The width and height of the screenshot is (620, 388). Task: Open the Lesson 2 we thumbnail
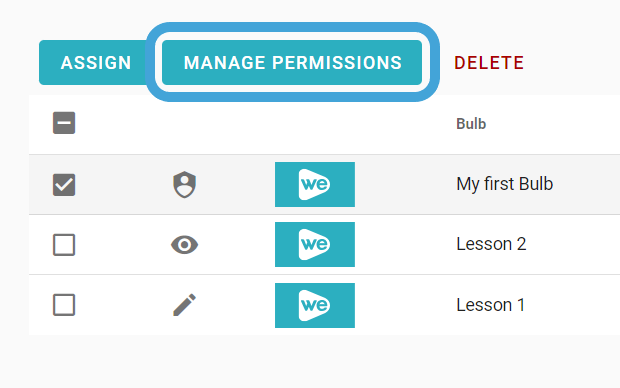[x=315, y=244]
